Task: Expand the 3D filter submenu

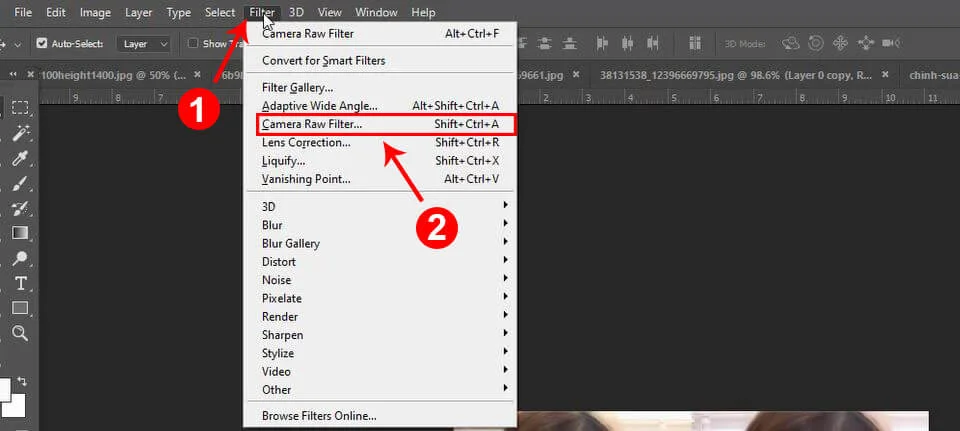Action: (x=380, y=206)
